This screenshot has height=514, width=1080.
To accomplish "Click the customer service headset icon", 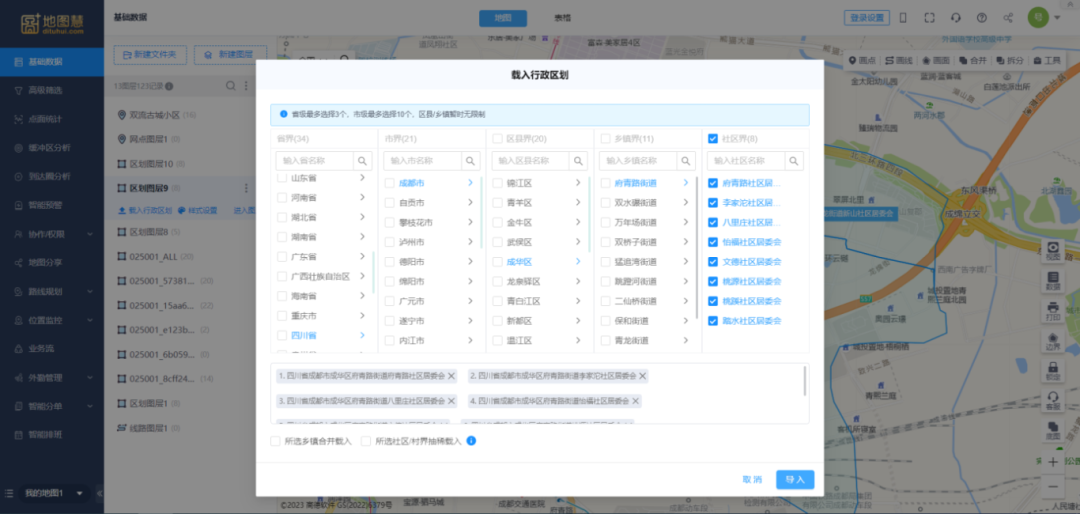I will click(x=955, y=17).
